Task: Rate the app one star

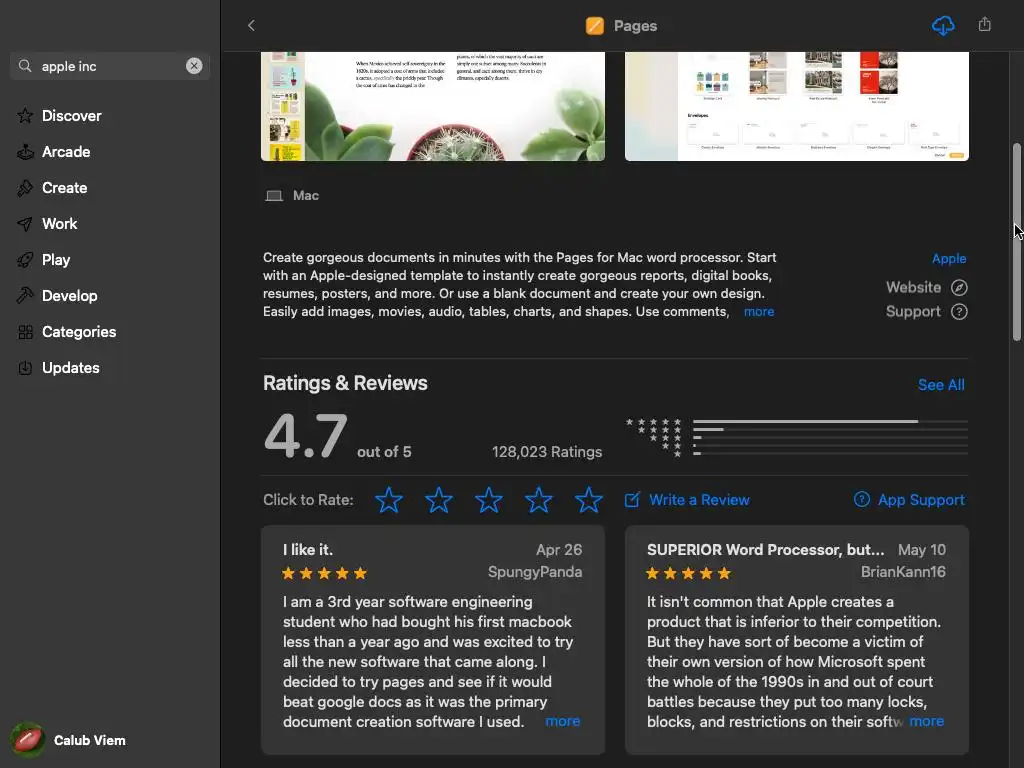Action: click(x=389, y=500)
